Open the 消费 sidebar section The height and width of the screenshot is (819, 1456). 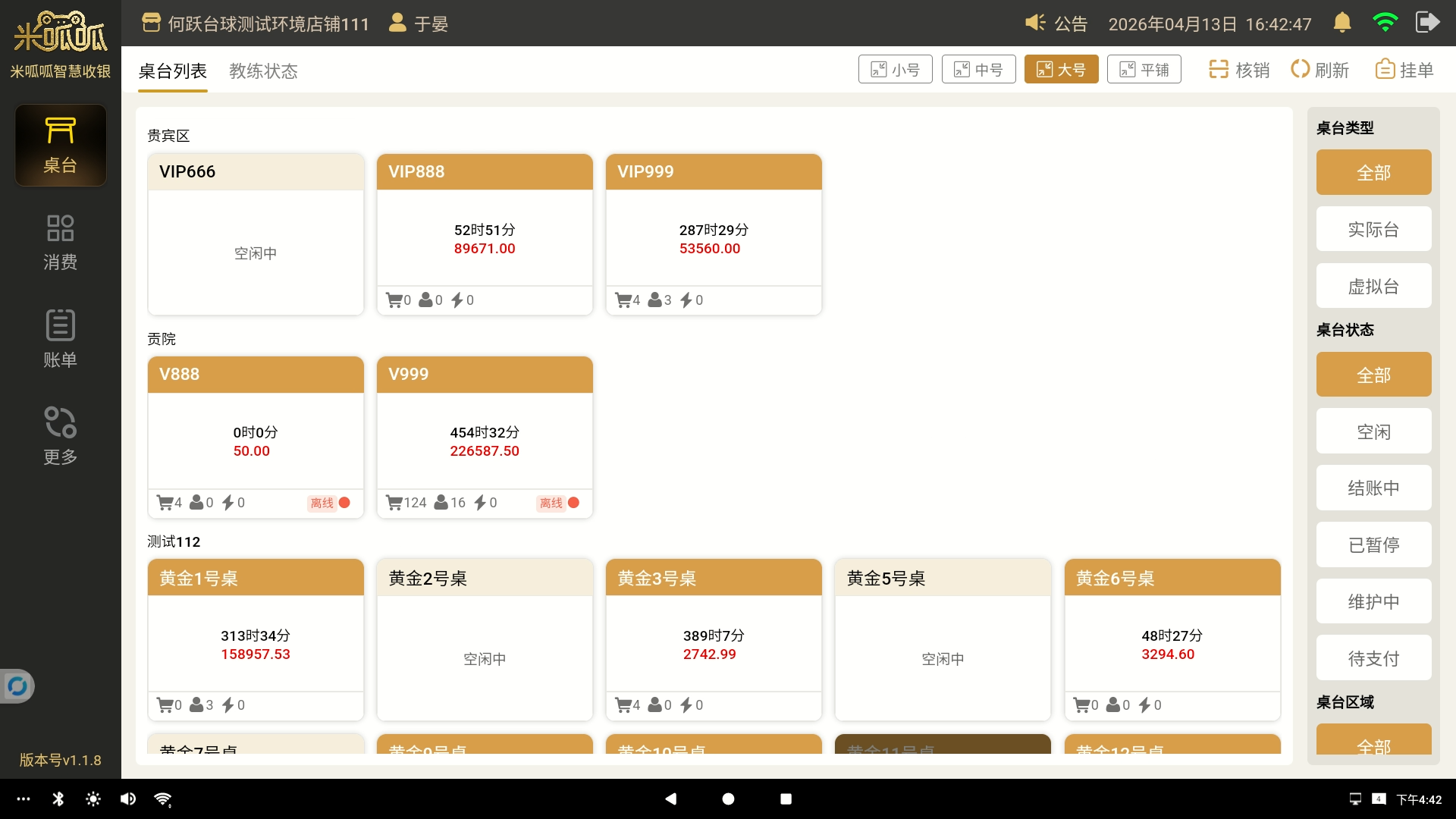click(60, 243)
